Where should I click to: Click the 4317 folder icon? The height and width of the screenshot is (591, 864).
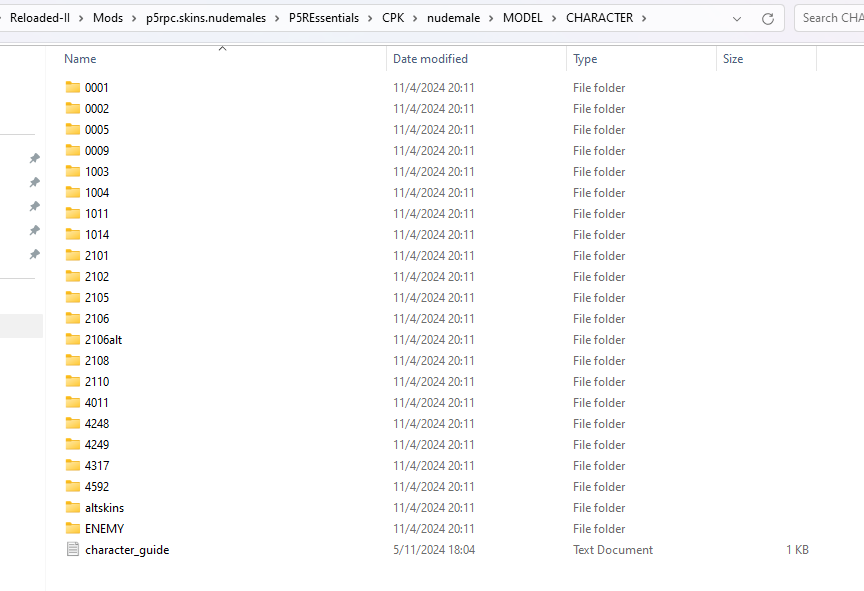pos(73,465)
